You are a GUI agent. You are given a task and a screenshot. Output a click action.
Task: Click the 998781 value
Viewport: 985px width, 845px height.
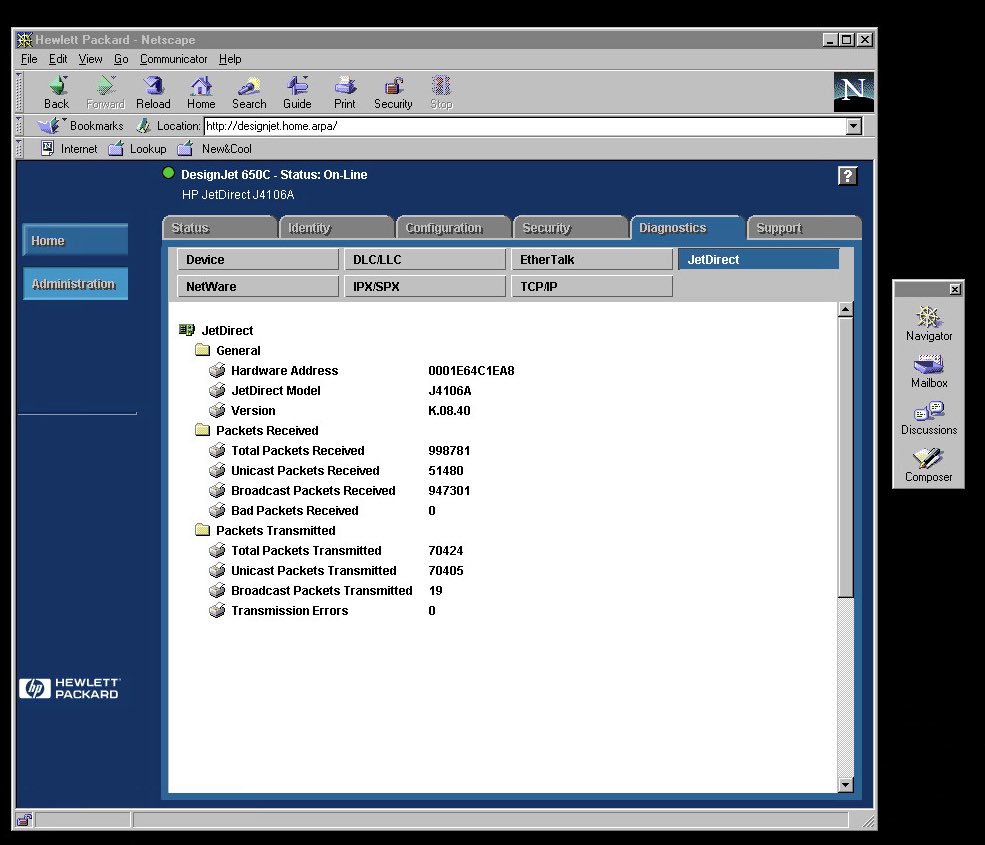[449, 450]
